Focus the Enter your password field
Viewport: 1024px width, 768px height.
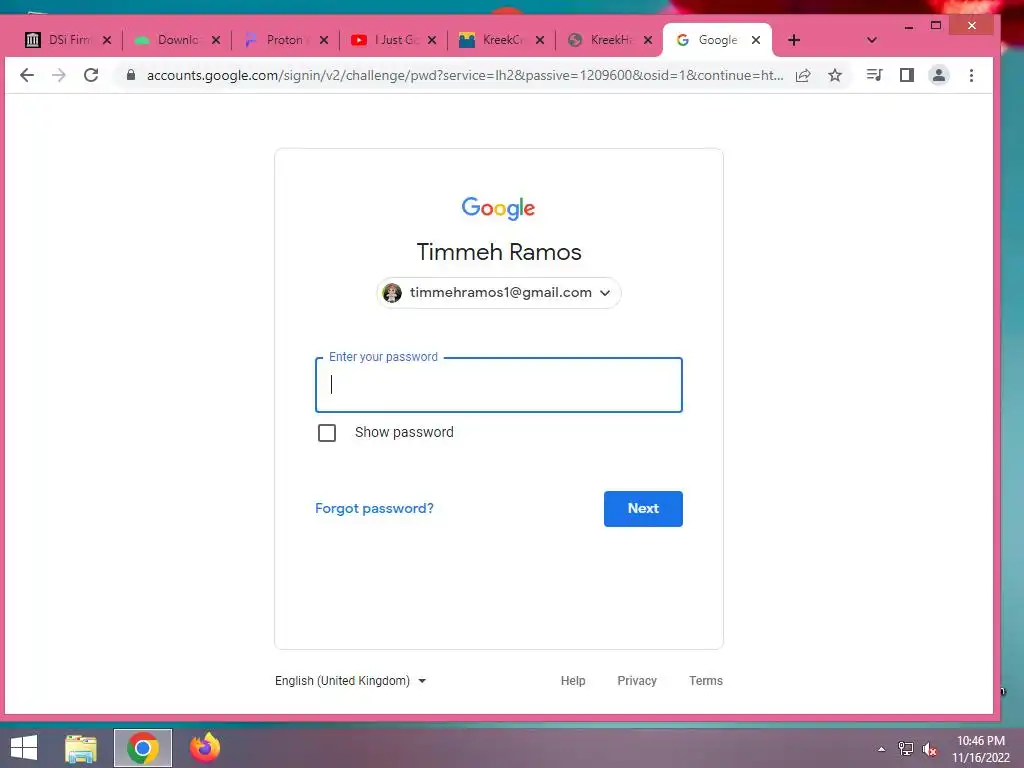(x=499, y=385)
